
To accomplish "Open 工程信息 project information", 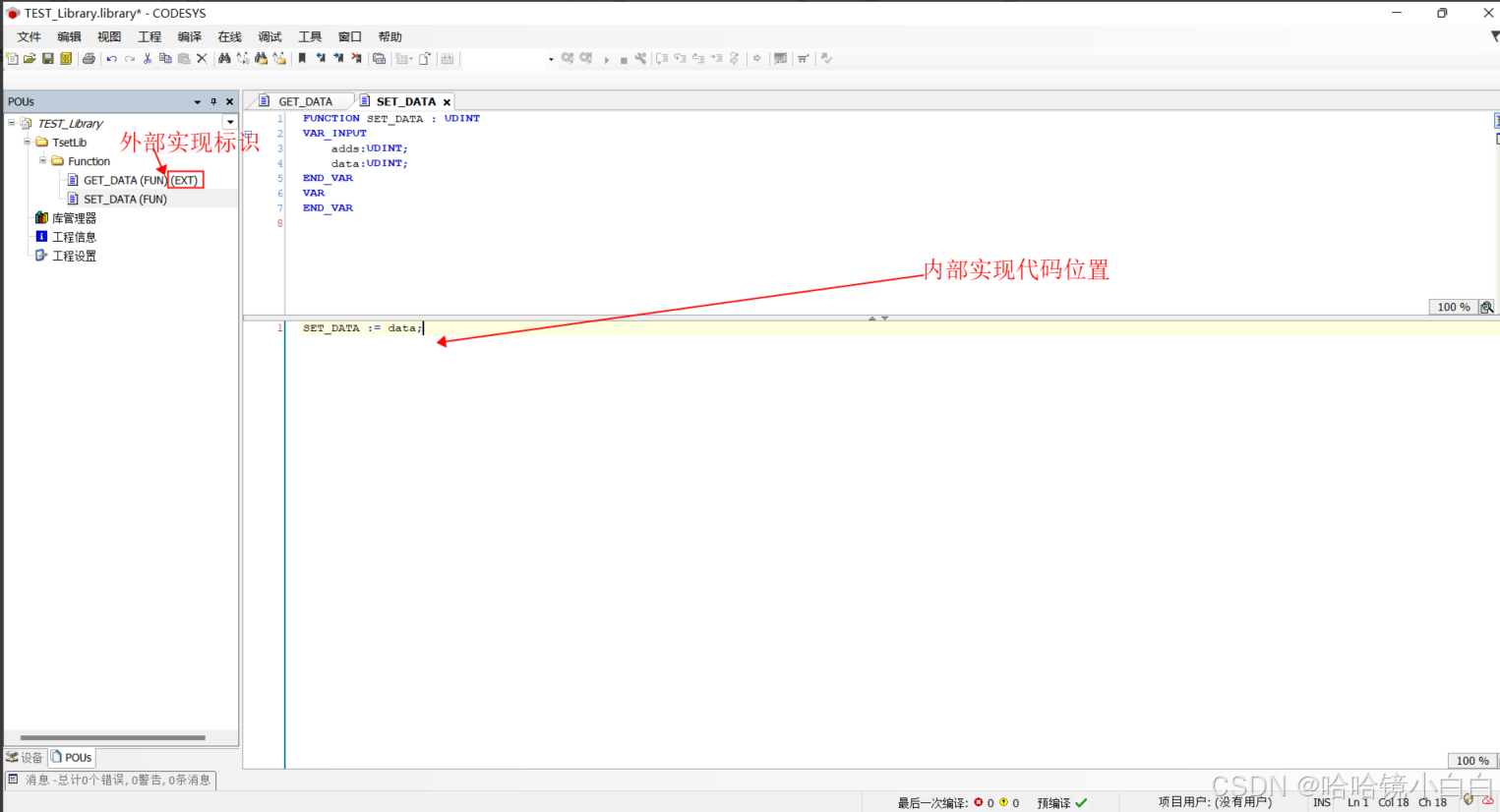I will pyautogui.click(x=74, y=236).
